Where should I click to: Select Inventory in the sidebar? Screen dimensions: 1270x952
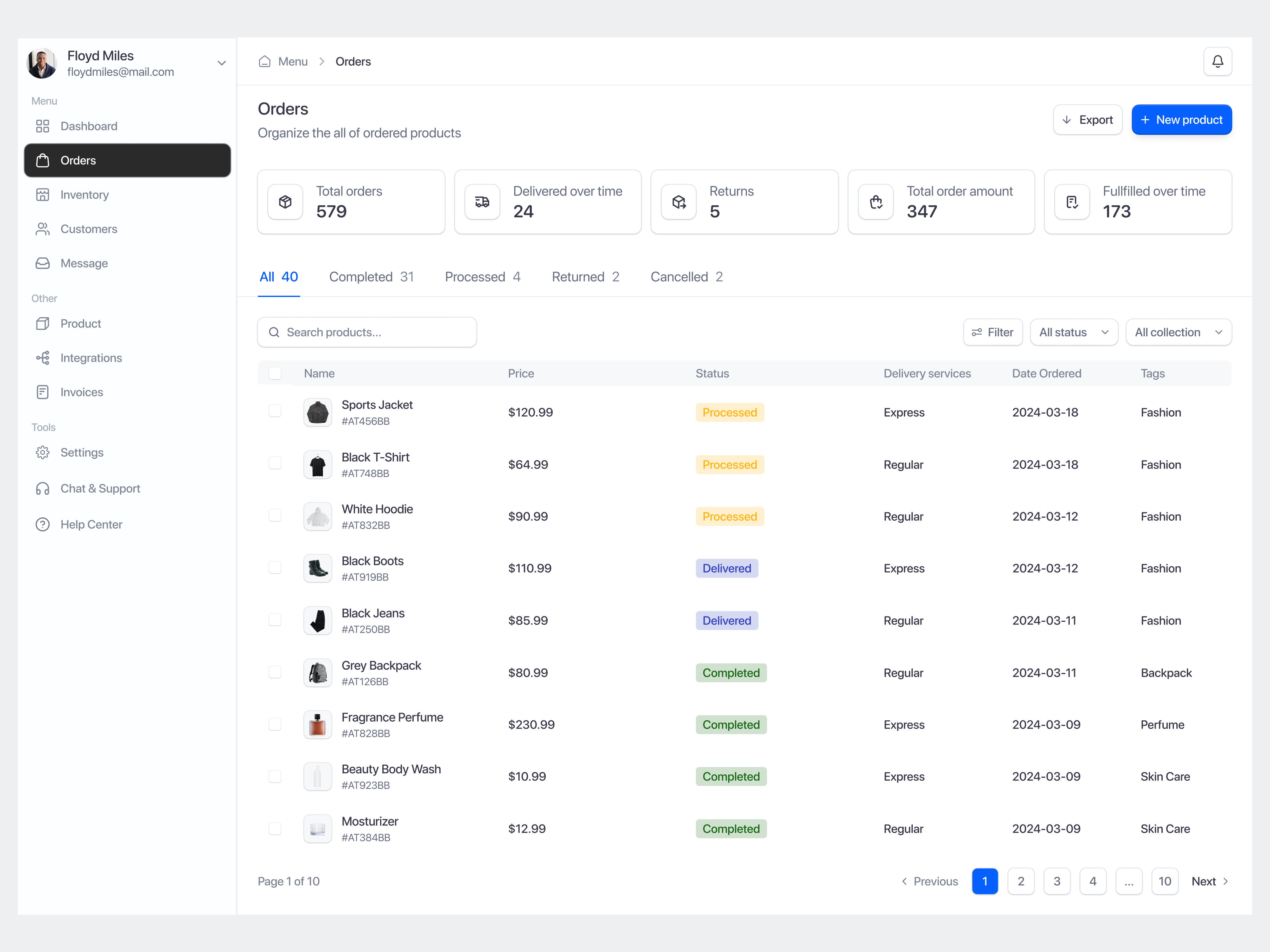pos(84,195)
